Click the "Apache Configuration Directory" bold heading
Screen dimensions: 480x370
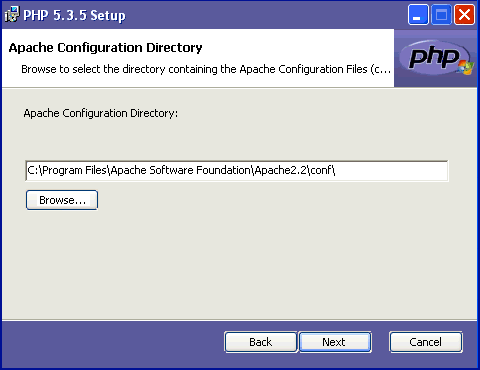tap(105, 48)
